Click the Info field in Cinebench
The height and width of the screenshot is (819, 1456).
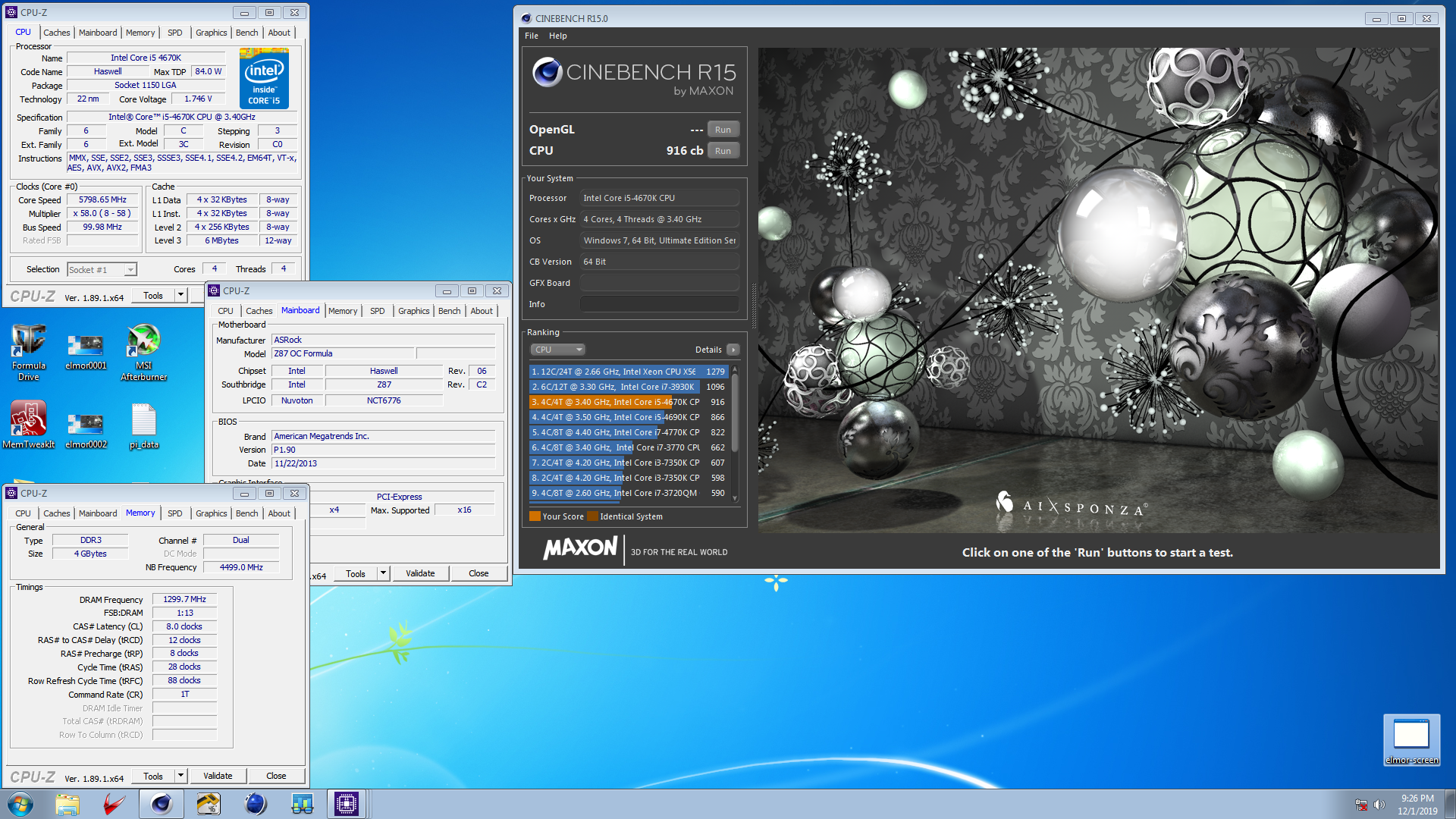659,304
